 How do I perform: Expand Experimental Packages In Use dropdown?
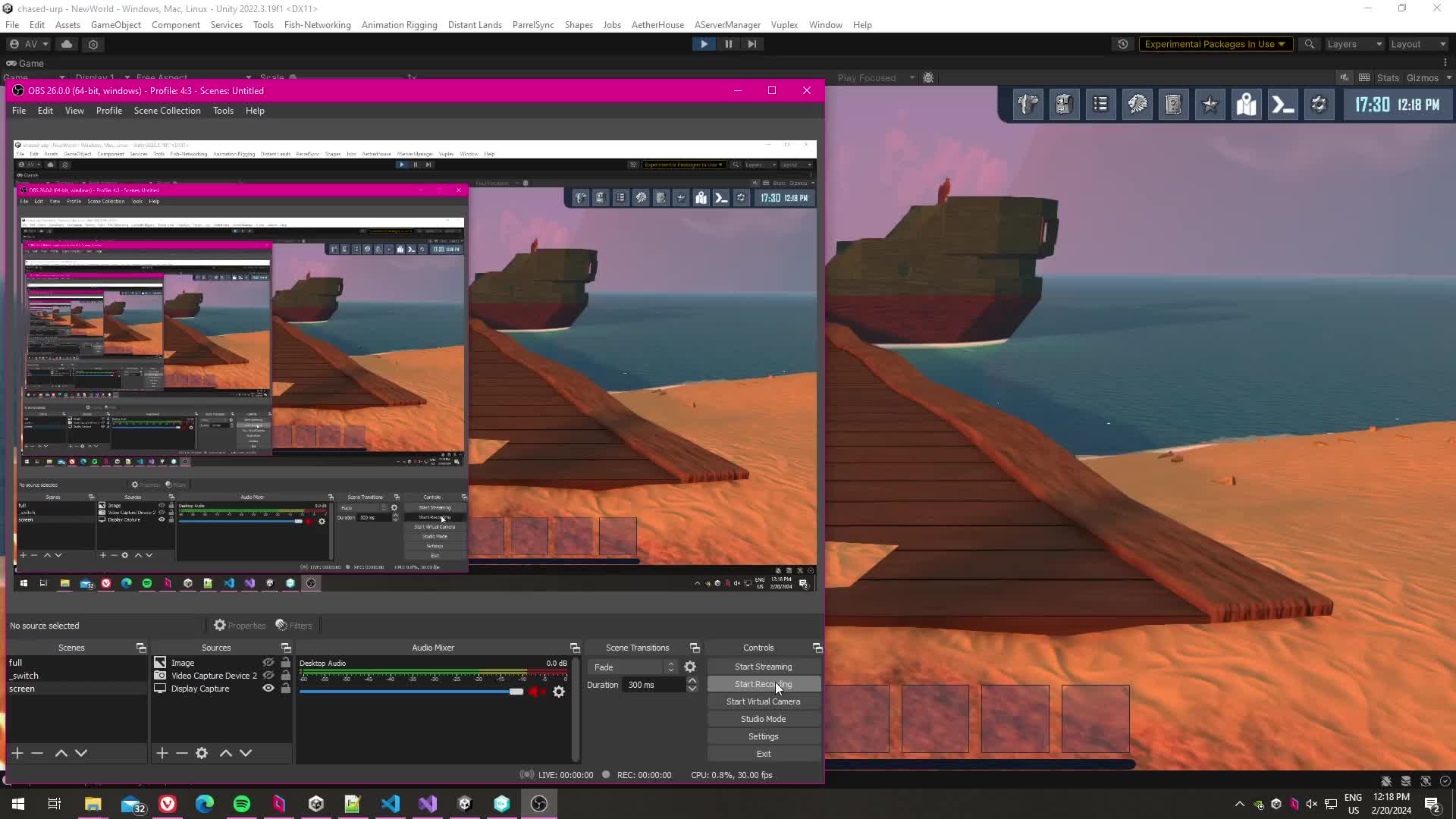point(1215,44)
